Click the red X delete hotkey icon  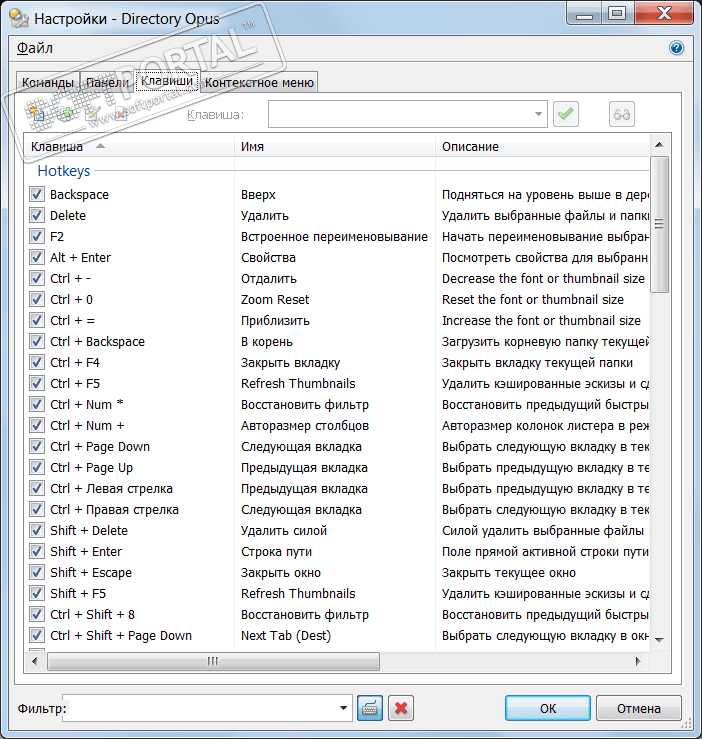click(x=121, y=114)
